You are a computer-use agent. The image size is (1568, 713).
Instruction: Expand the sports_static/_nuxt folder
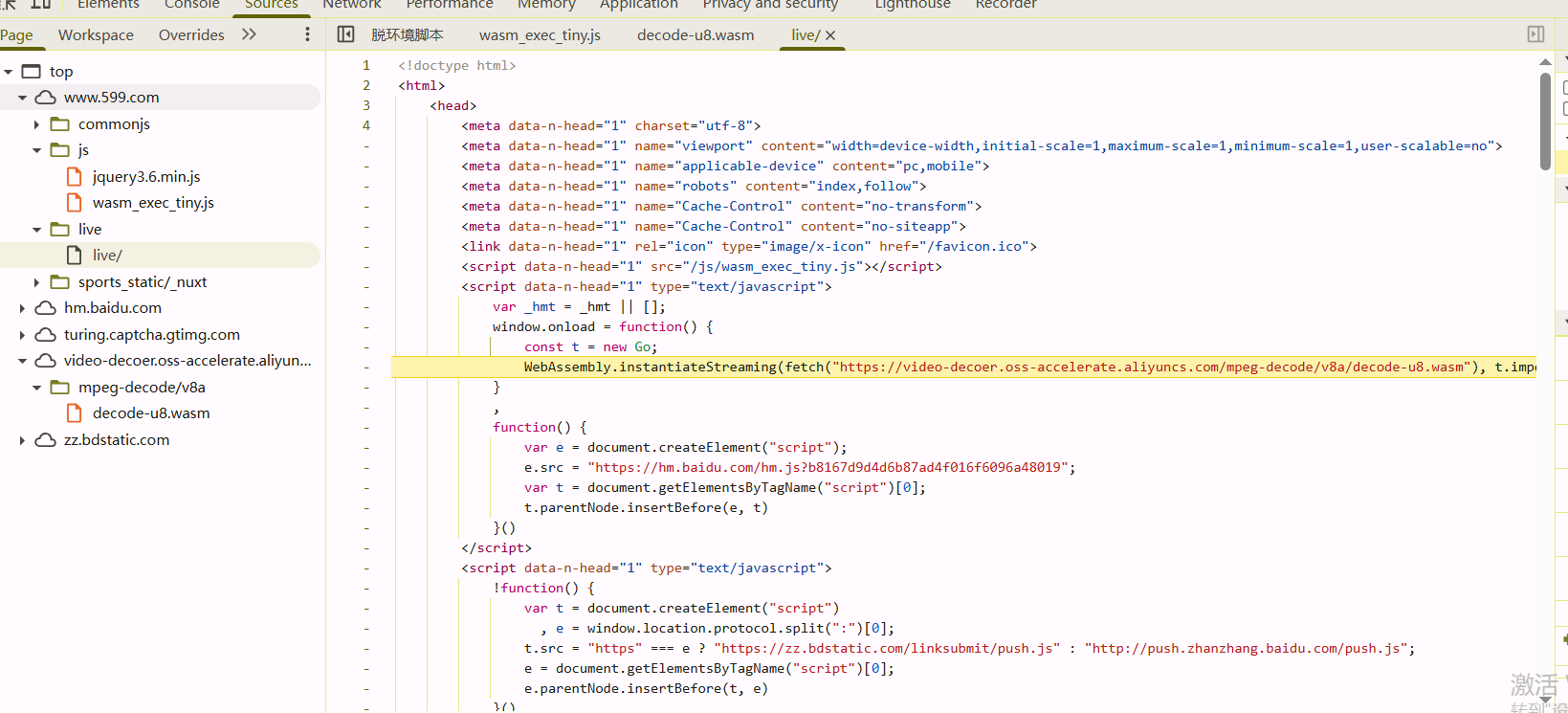36,282
